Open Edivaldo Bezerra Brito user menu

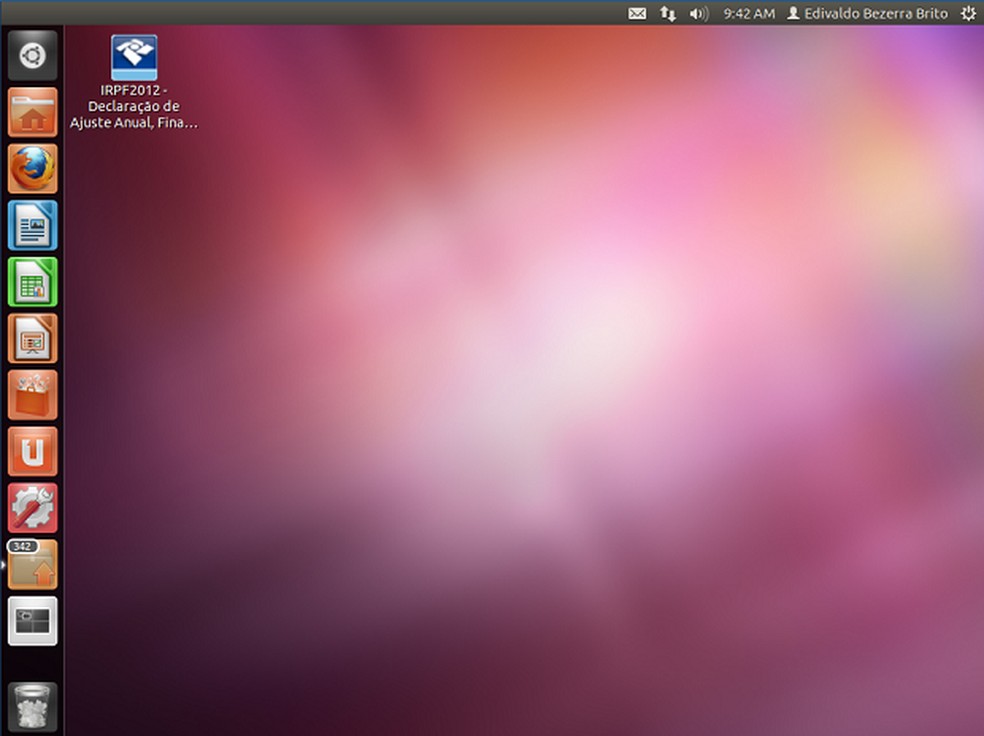click(867, 13)
